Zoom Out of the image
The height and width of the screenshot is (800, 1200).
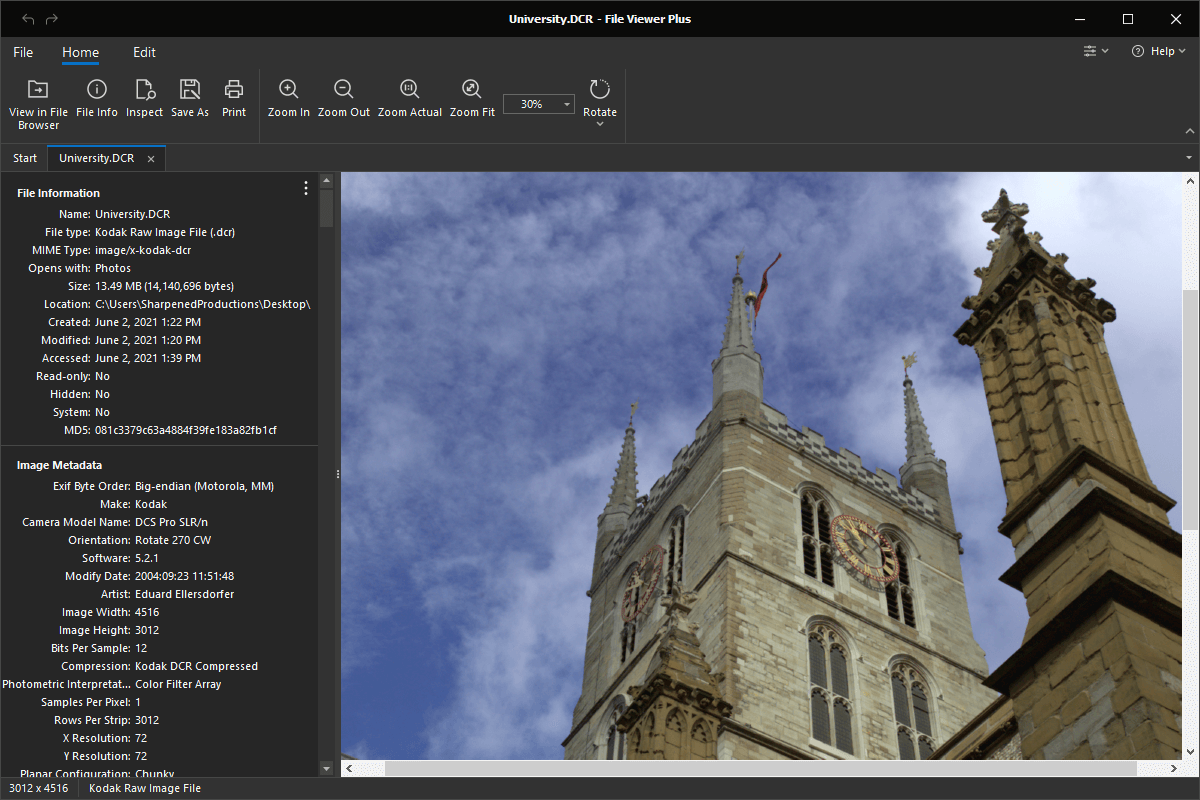[x=344, y=99]
